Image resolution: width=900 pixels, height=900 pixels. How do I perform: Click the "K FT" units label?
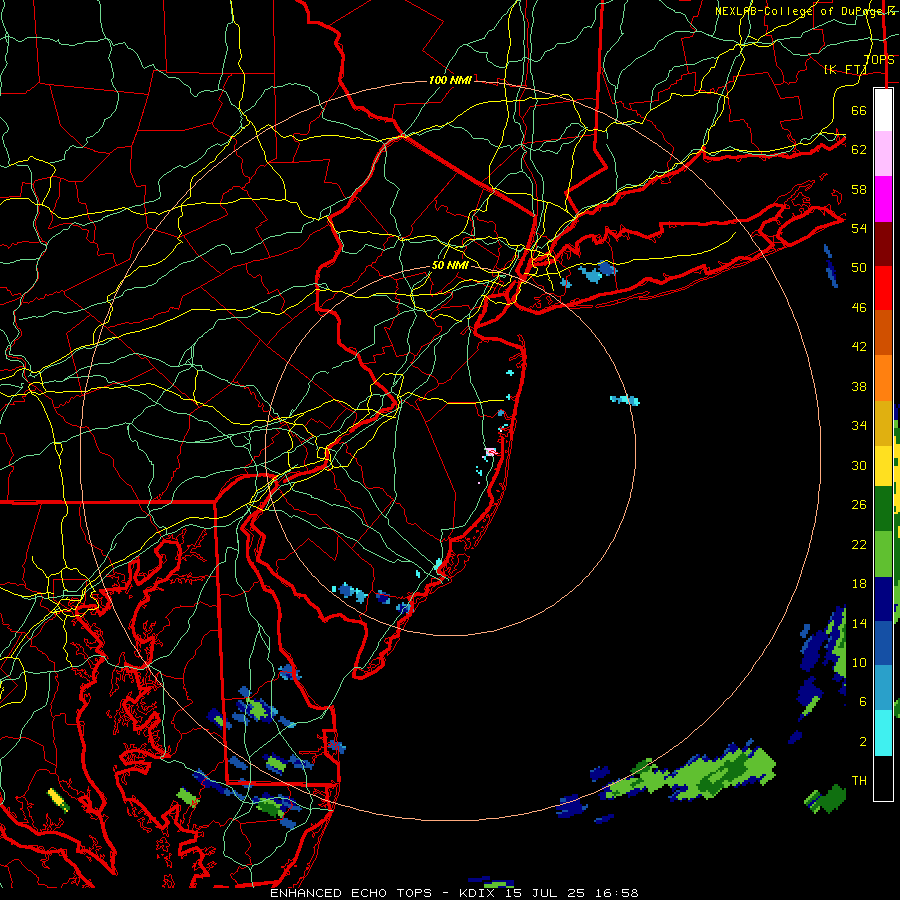(x=845, y=69)
